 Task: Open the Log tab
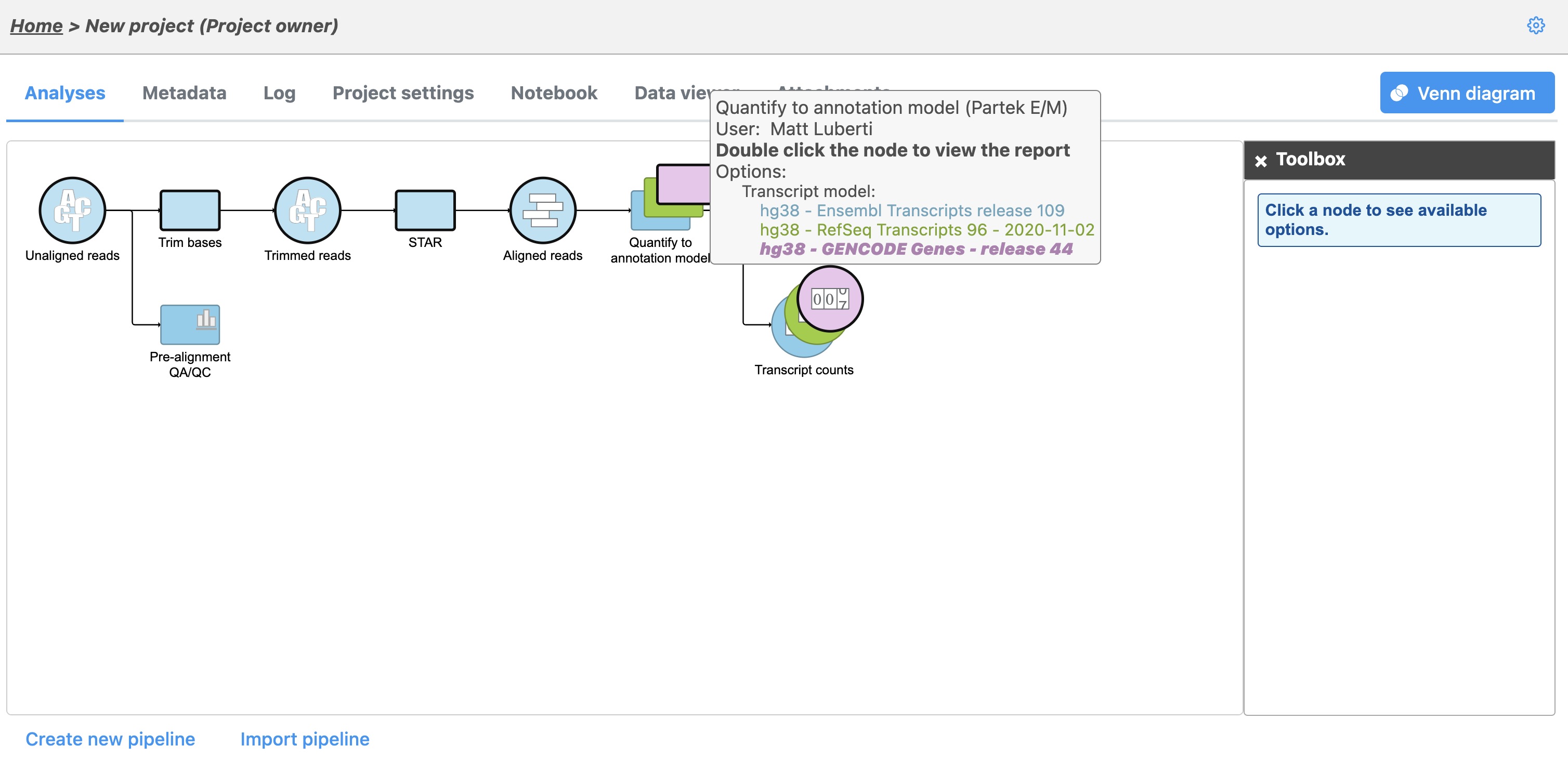279,93
